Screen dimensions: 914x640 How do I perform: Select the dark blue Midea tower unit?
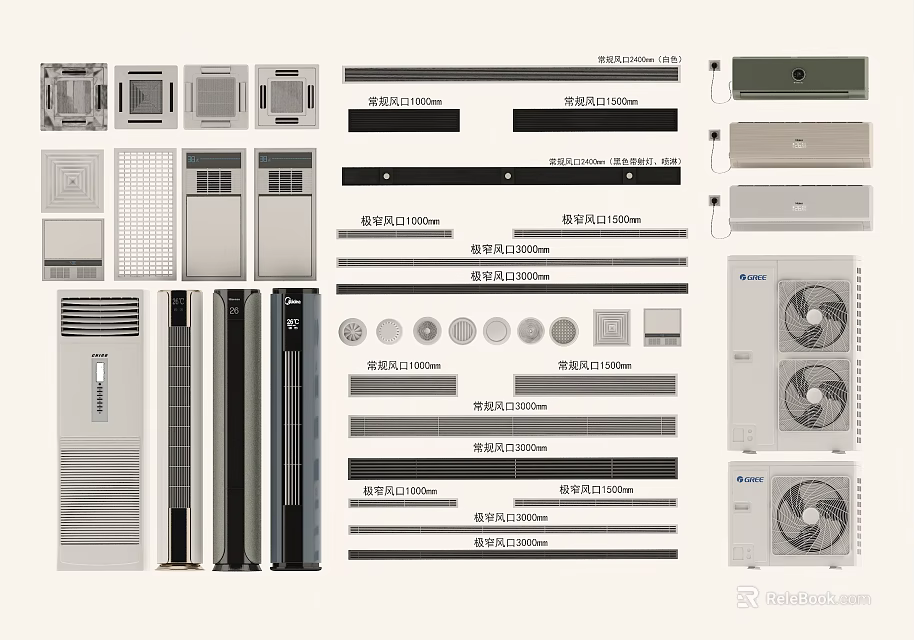click(x=295, y=430)
